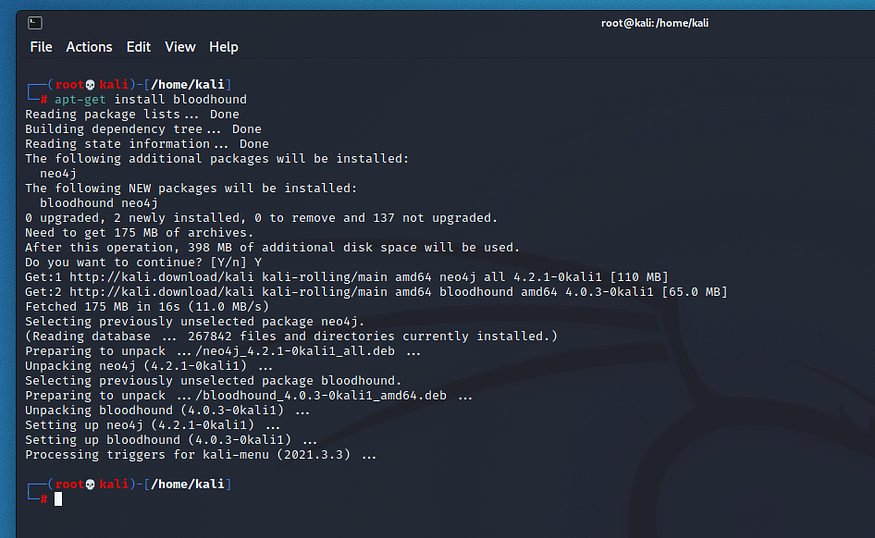Click the 'Need to get 175 MB' line
The image size is (875, 538).
point(139,233)
